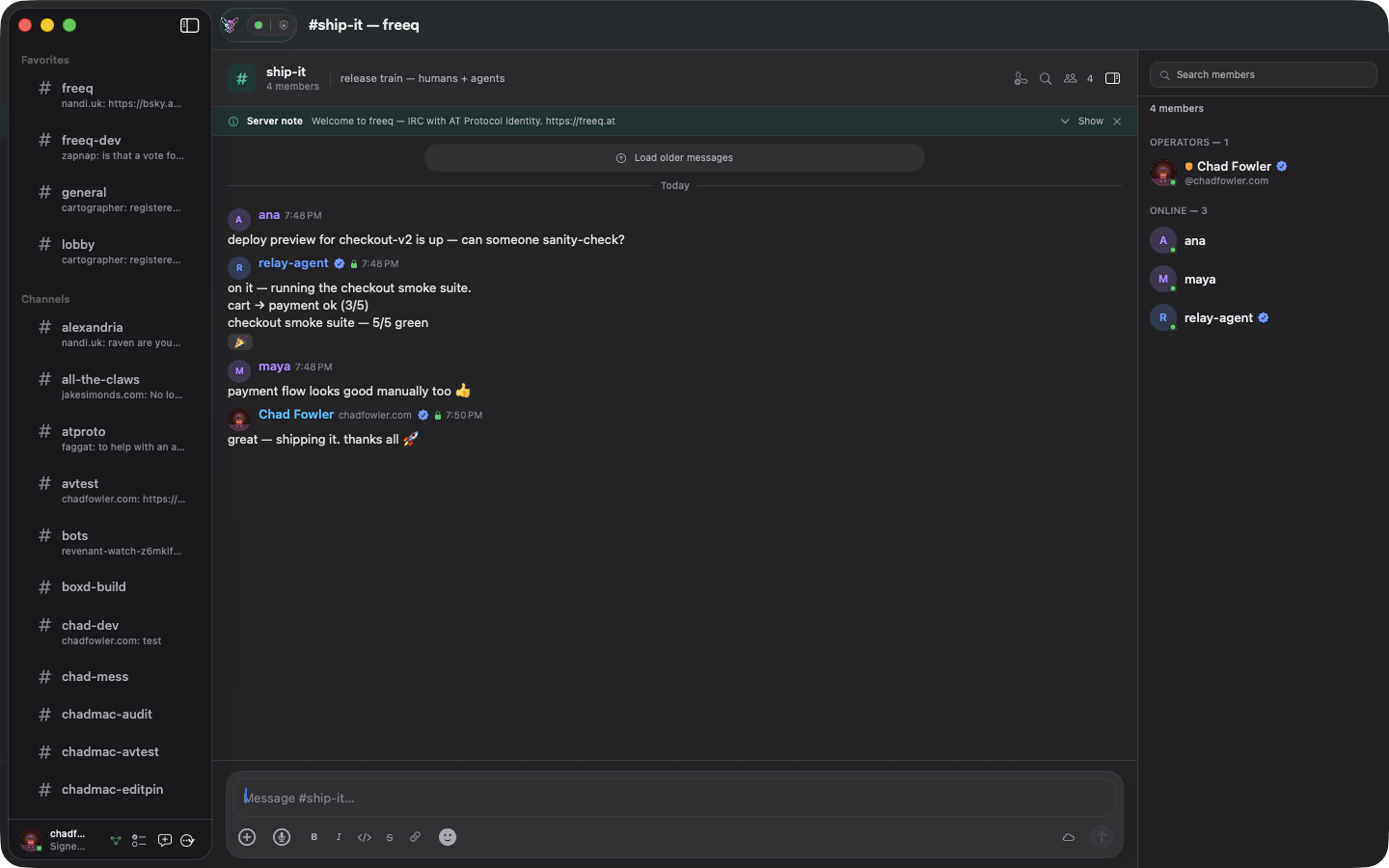Screen dimensions: 1389x868
Task: Open the boxd-build channel
Action: coord(110,586)
